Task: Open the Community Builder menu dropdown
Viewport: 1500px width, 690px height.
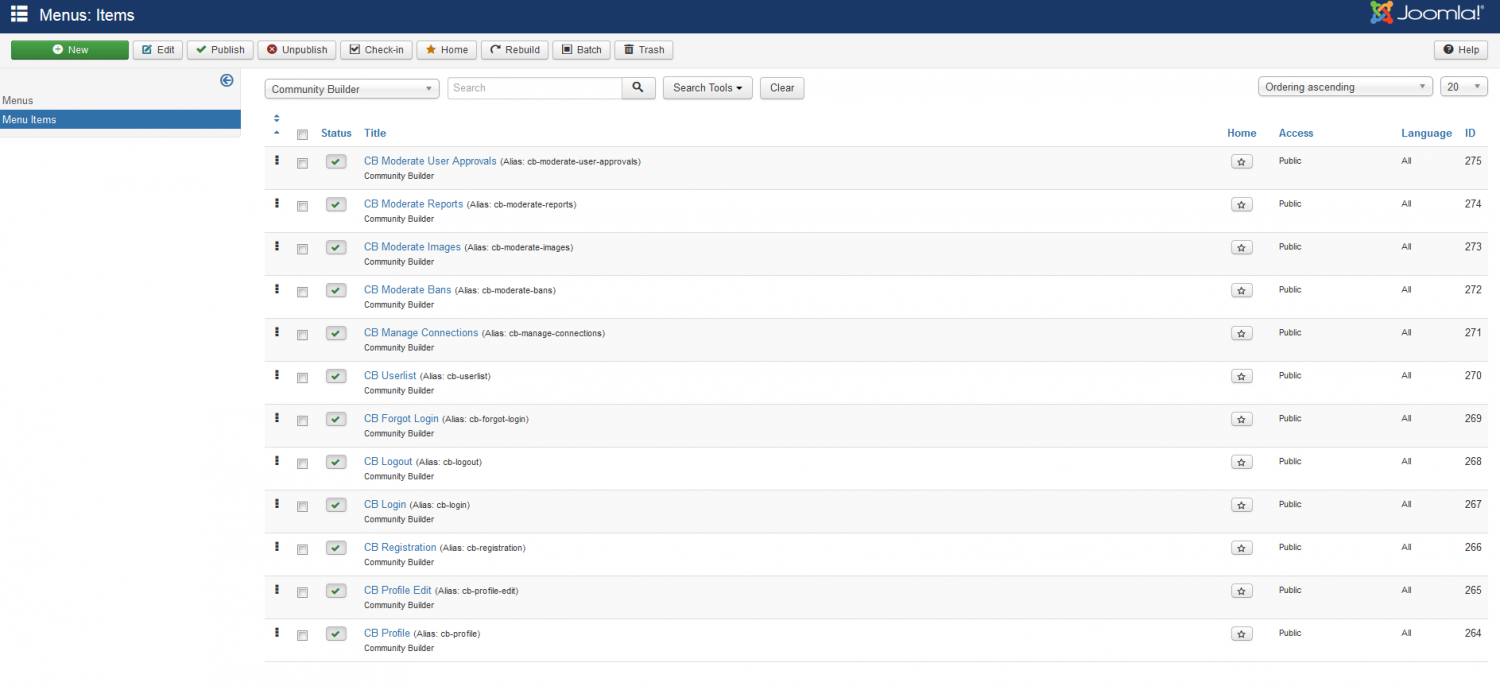Action: pos(352,89)
